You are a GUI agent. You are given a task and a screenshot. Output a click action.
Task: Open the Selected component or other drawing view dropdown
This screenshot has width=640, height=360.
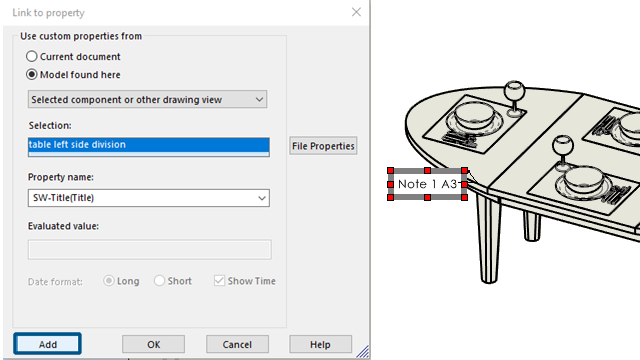coord(147,100)
